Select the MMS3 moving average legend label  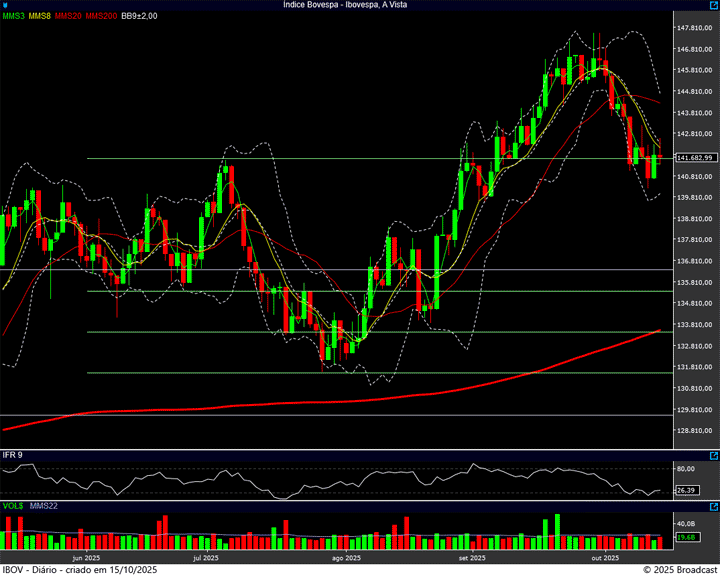13,17
